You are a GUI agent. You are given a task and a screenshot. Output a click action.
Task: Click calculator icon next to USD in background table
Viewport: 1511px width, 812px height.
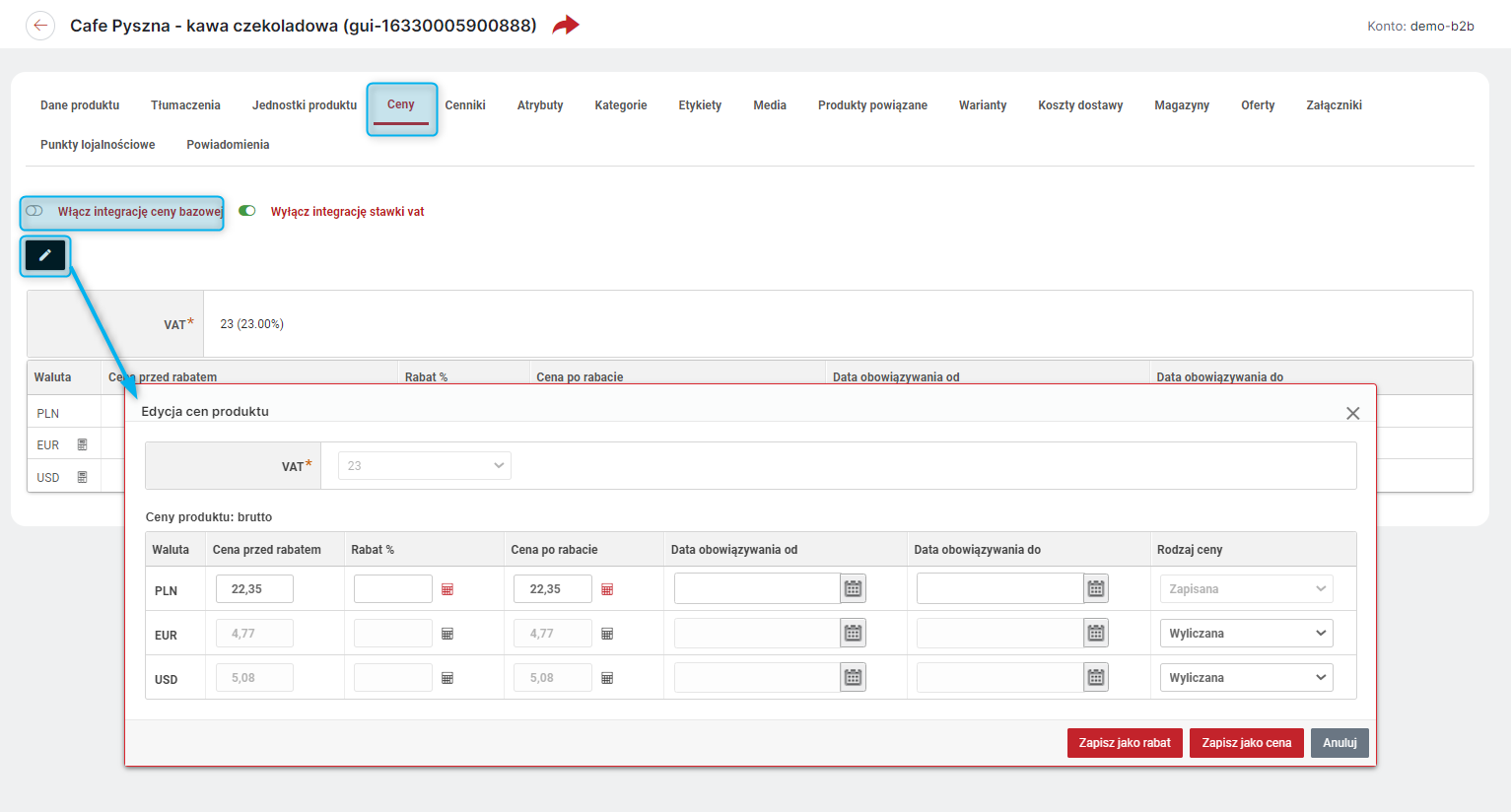pos(83,477)
